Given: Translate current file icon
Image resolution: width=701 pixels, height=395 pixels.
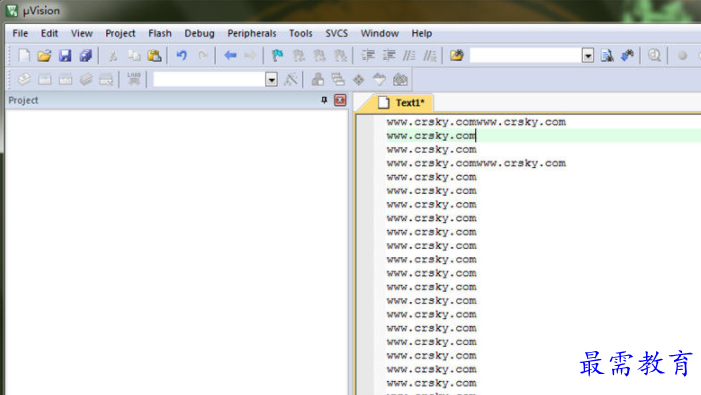Looking at the screenshot, I should point(24,80).
